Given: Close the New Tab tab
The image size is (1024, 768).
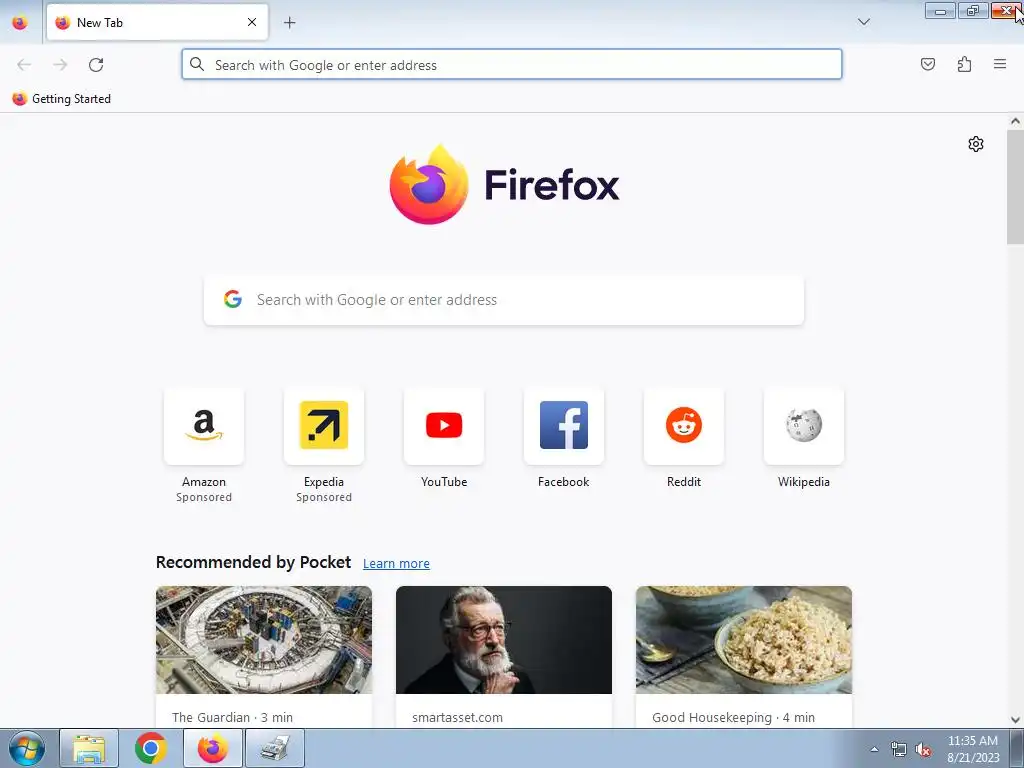Looking at the screenshot, I should click(x=252, y=22).
